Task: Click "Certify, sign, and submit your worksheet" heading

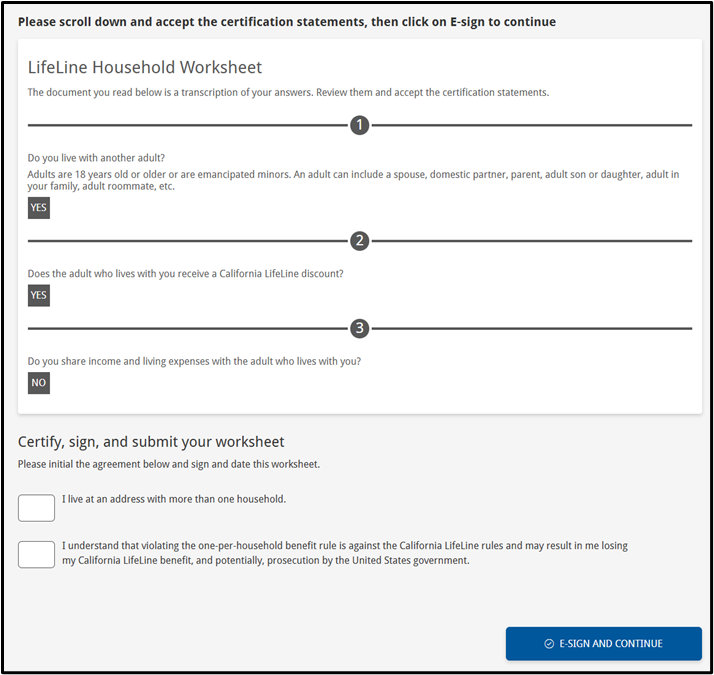Action: [x=151, y=441]
